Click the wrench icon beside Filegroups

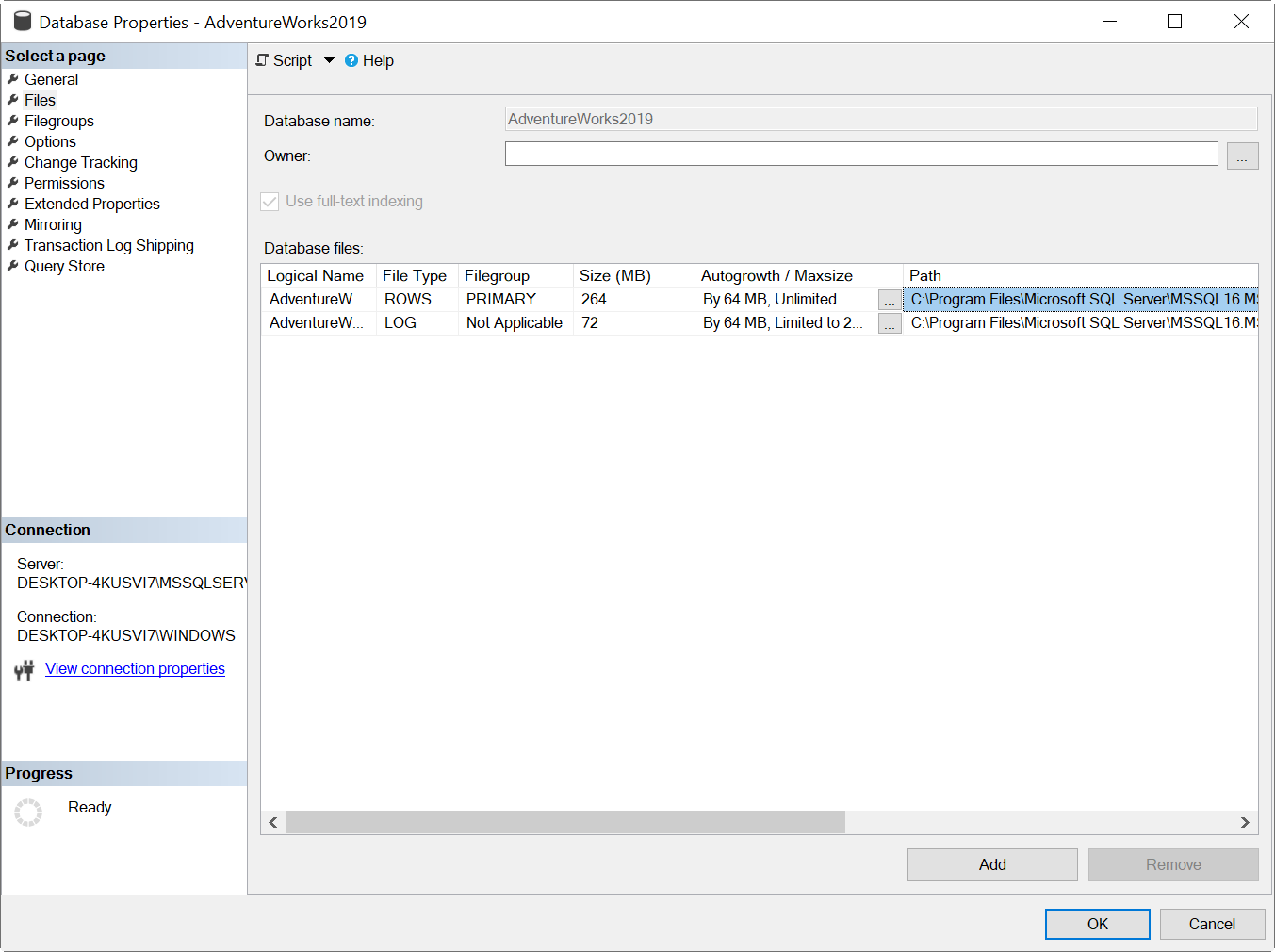(13, 121)
